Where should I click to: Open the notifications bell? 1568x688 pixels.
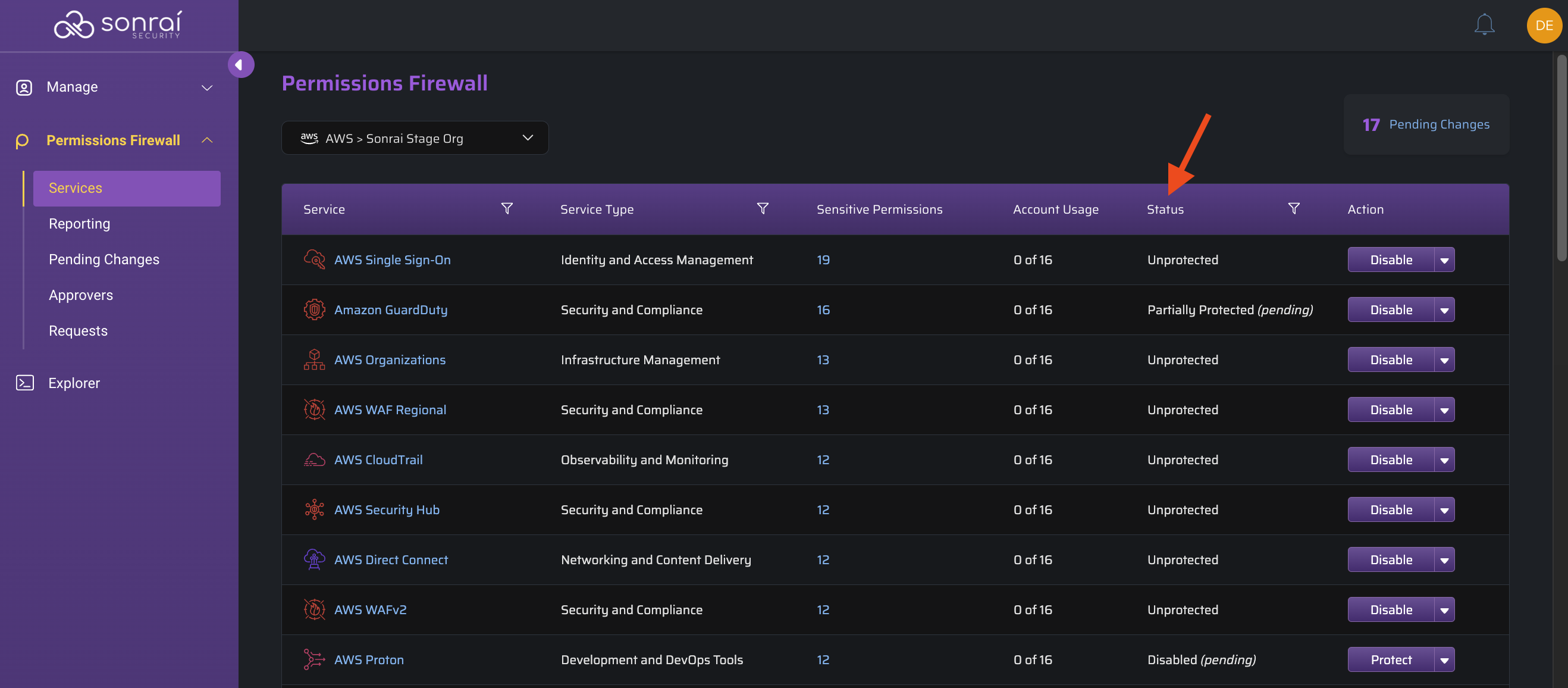(x=1484, y=25)
